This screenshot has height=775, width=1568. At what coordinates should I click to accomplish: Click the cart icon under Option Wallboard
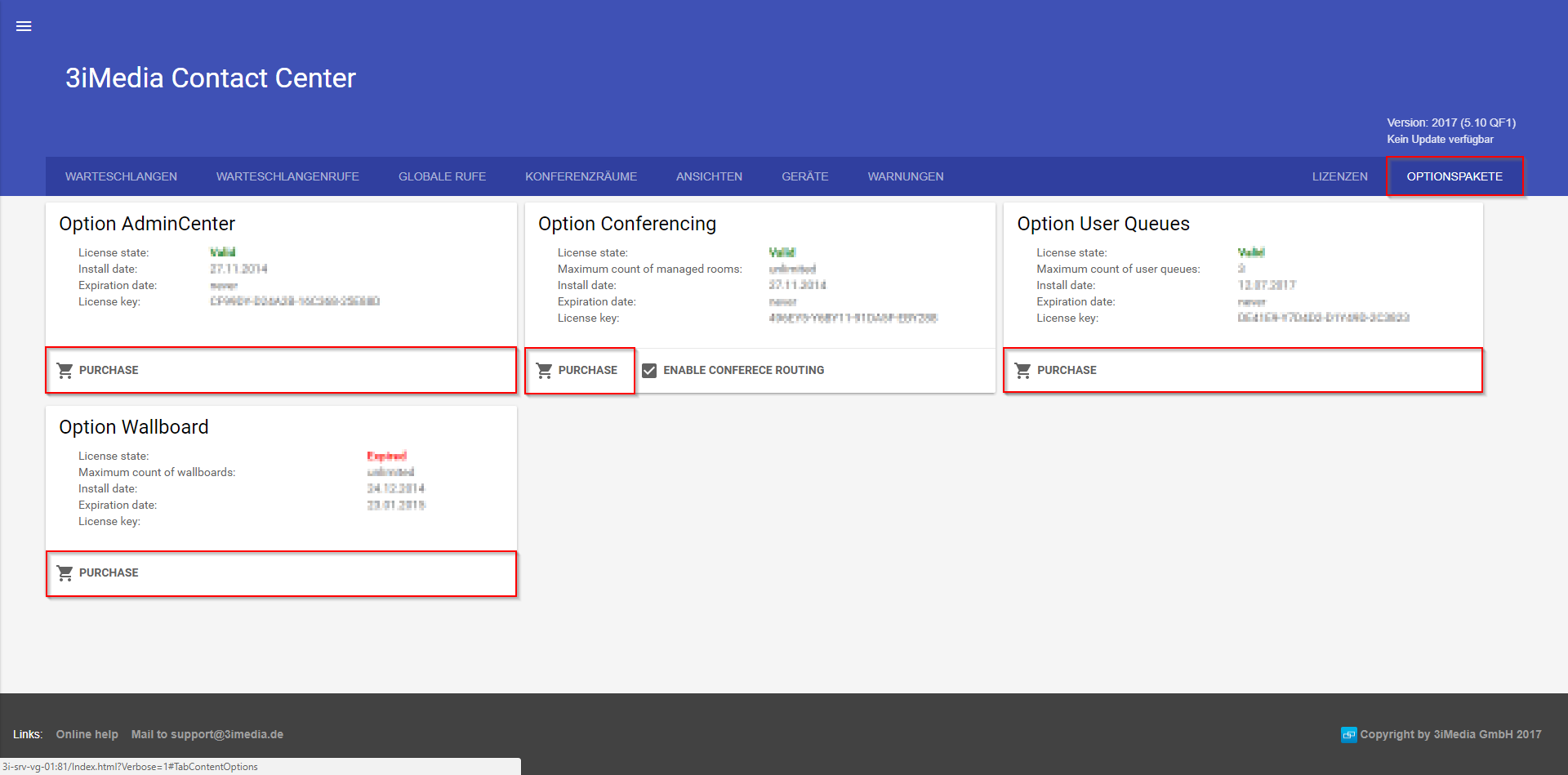pyautogui.click(x=65, y=572)
